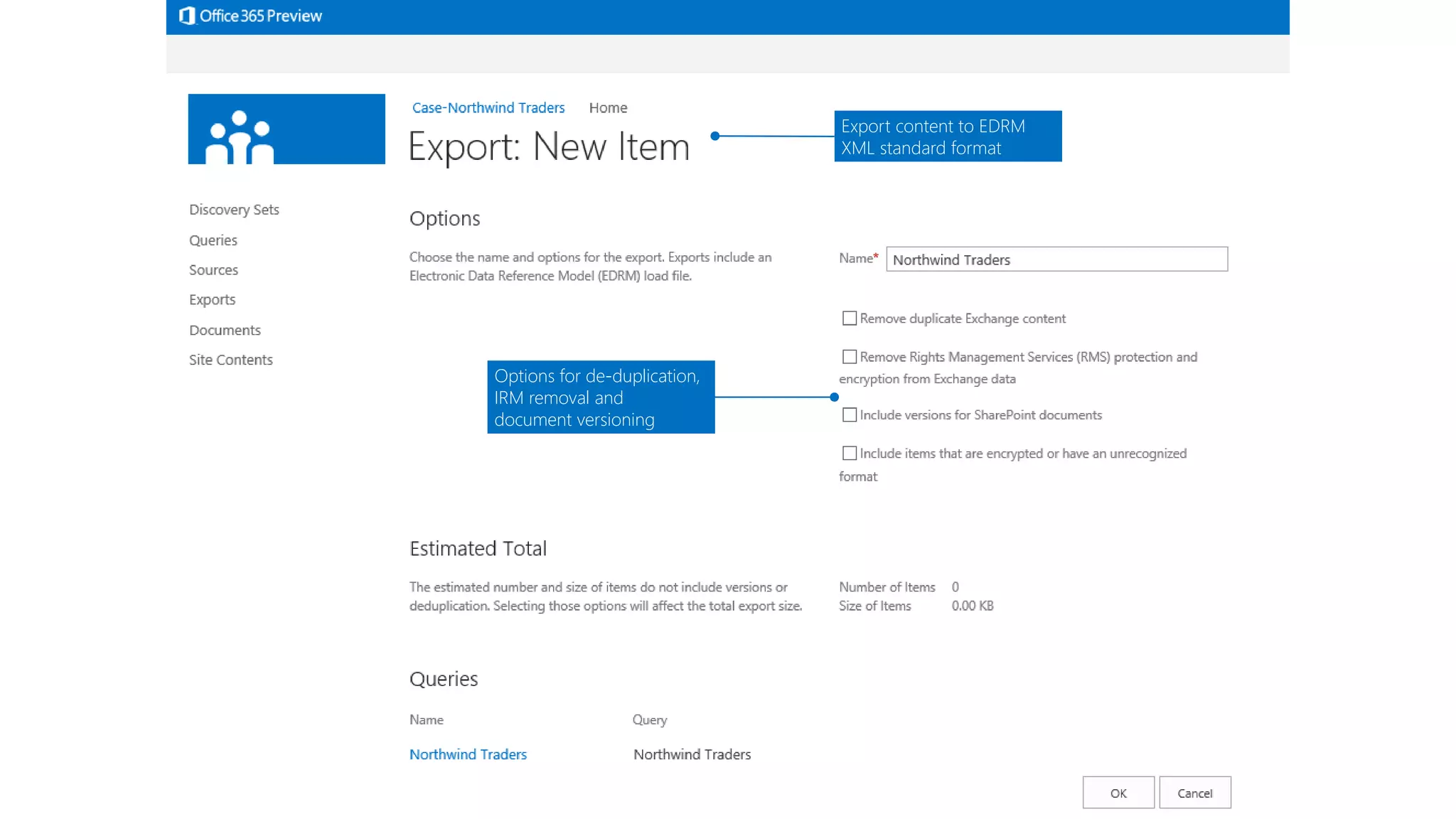Open Discovery Sets in the sidebar
This screenshot has width=1456, height=819.
coord(234,210)
